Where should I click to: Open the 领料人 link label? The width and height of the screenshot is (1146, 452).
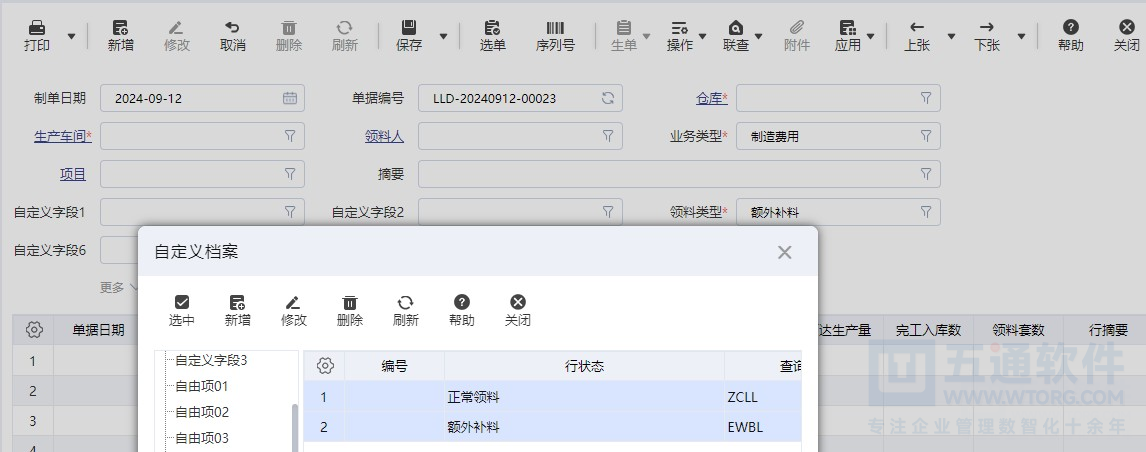384,136
